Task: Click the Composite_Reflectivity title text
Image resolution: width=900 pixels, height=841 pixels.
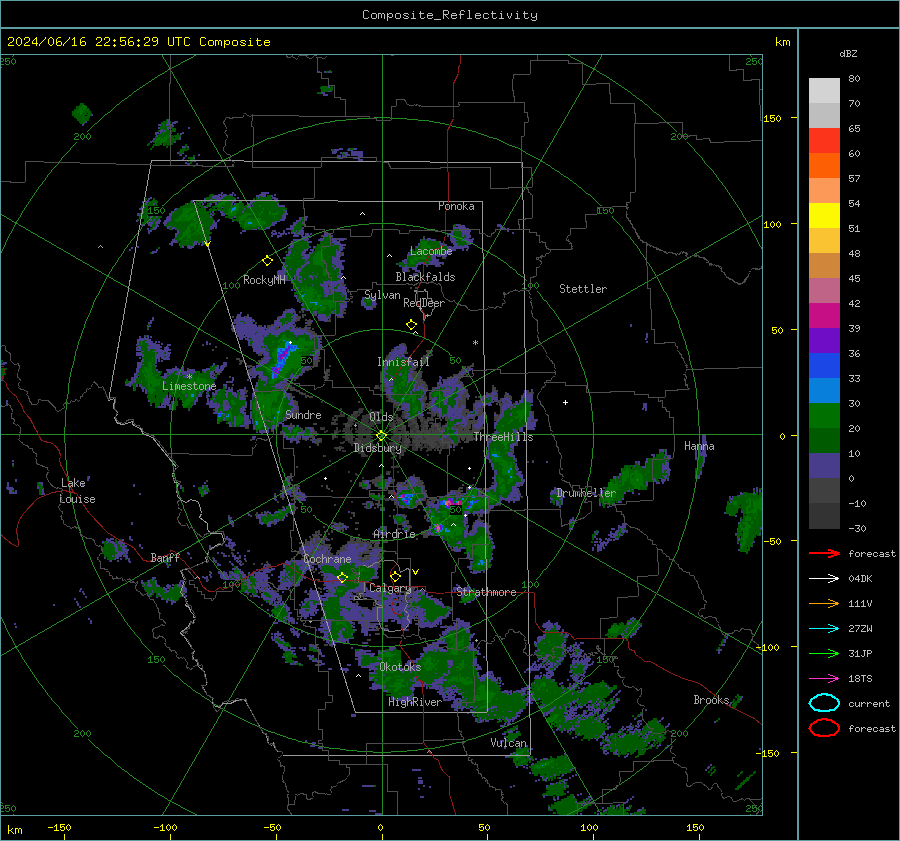Action: (449, 15)
